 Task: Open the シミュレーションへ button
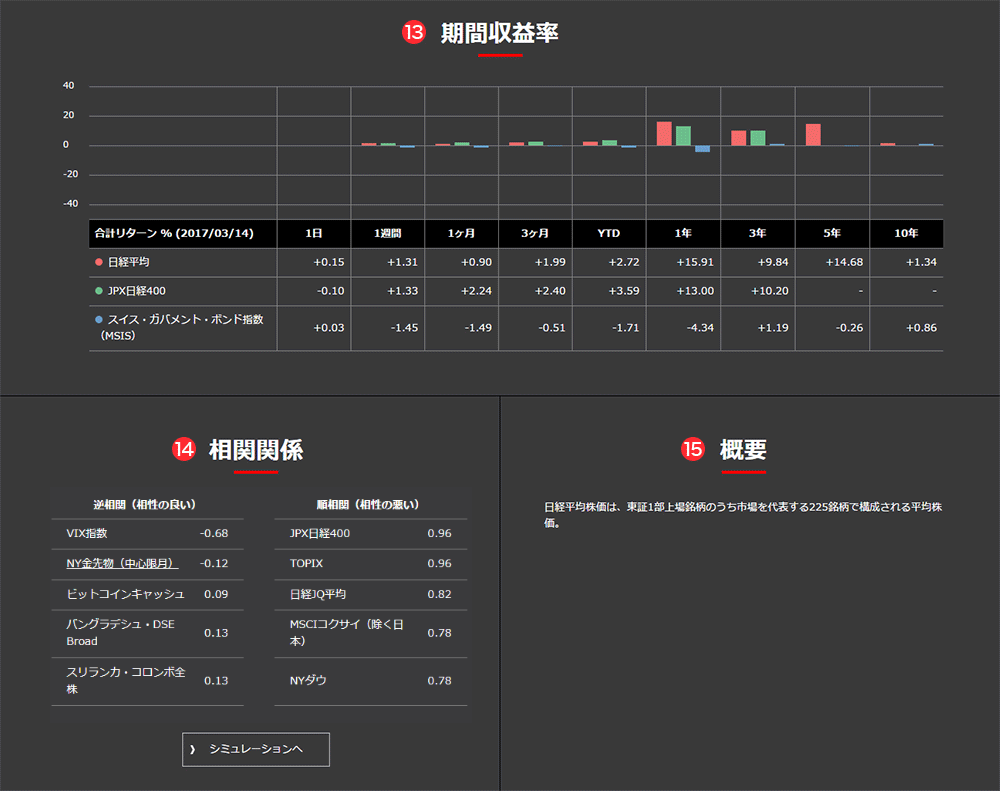click(255, 749)
